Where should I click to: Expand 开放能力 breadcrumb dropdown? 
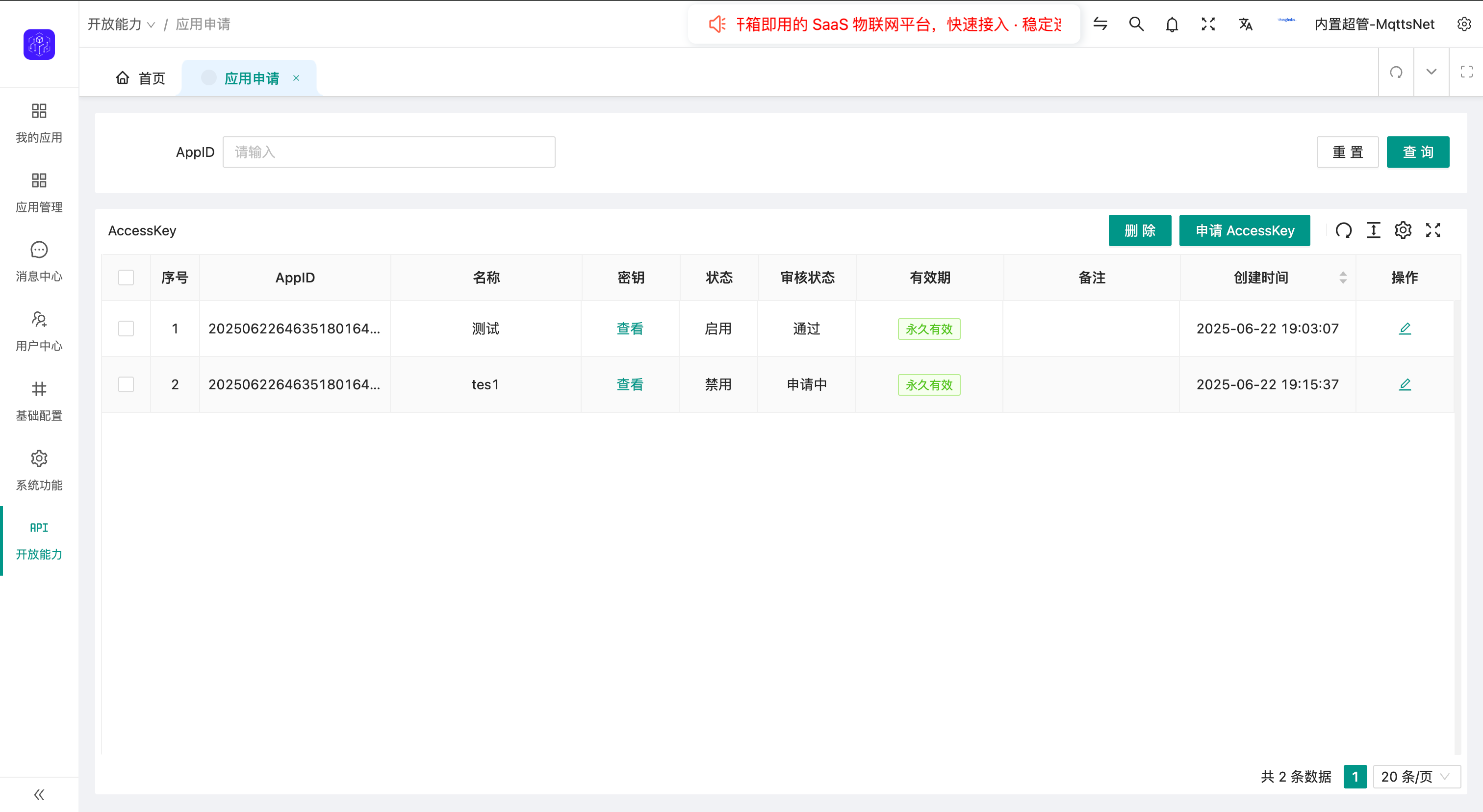coord(122,24)
